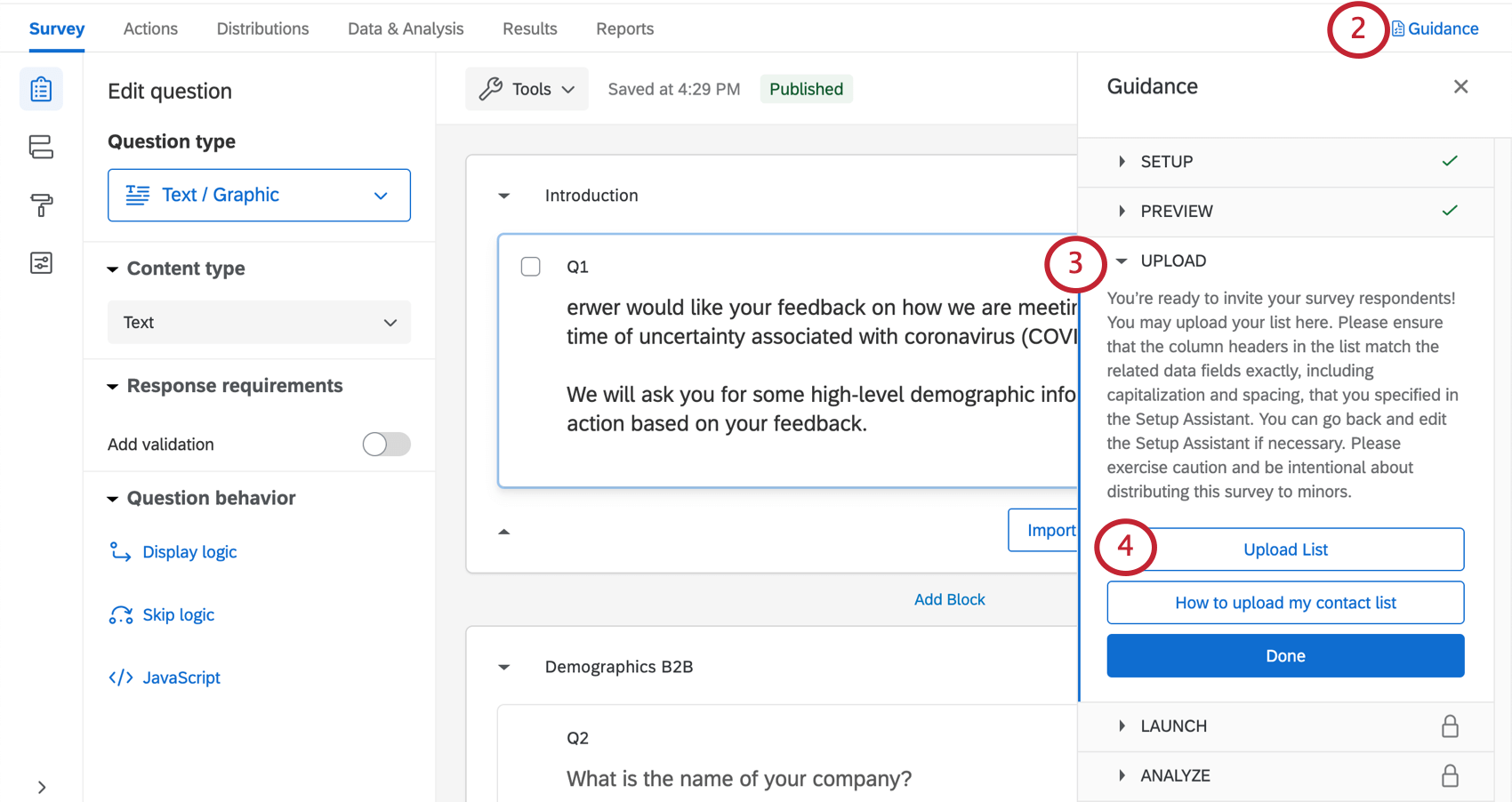Open the Question type dropdown
Image resolution: width=1512 pixels, height=802 pixels.
[x=259, y=195]
